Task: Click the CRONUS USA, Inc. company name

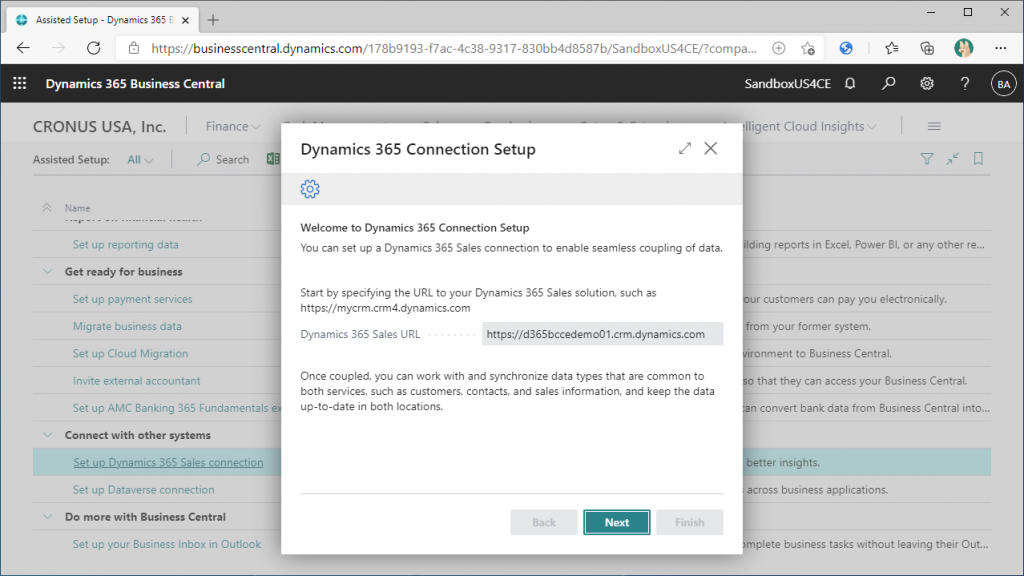Action: 99,127
